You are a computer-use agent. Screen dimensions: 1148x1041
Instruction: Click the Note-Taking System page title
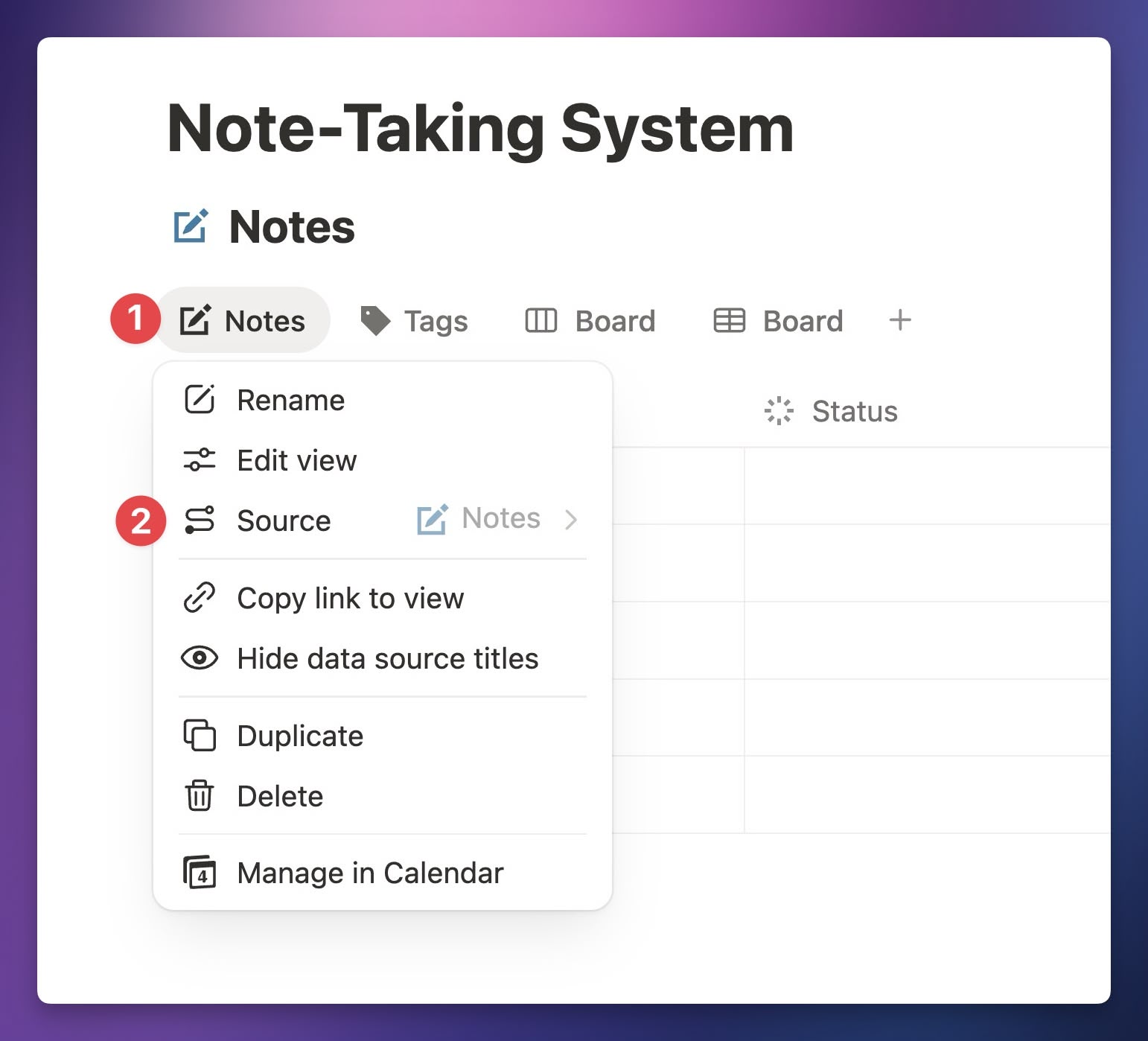pos(480,129)
